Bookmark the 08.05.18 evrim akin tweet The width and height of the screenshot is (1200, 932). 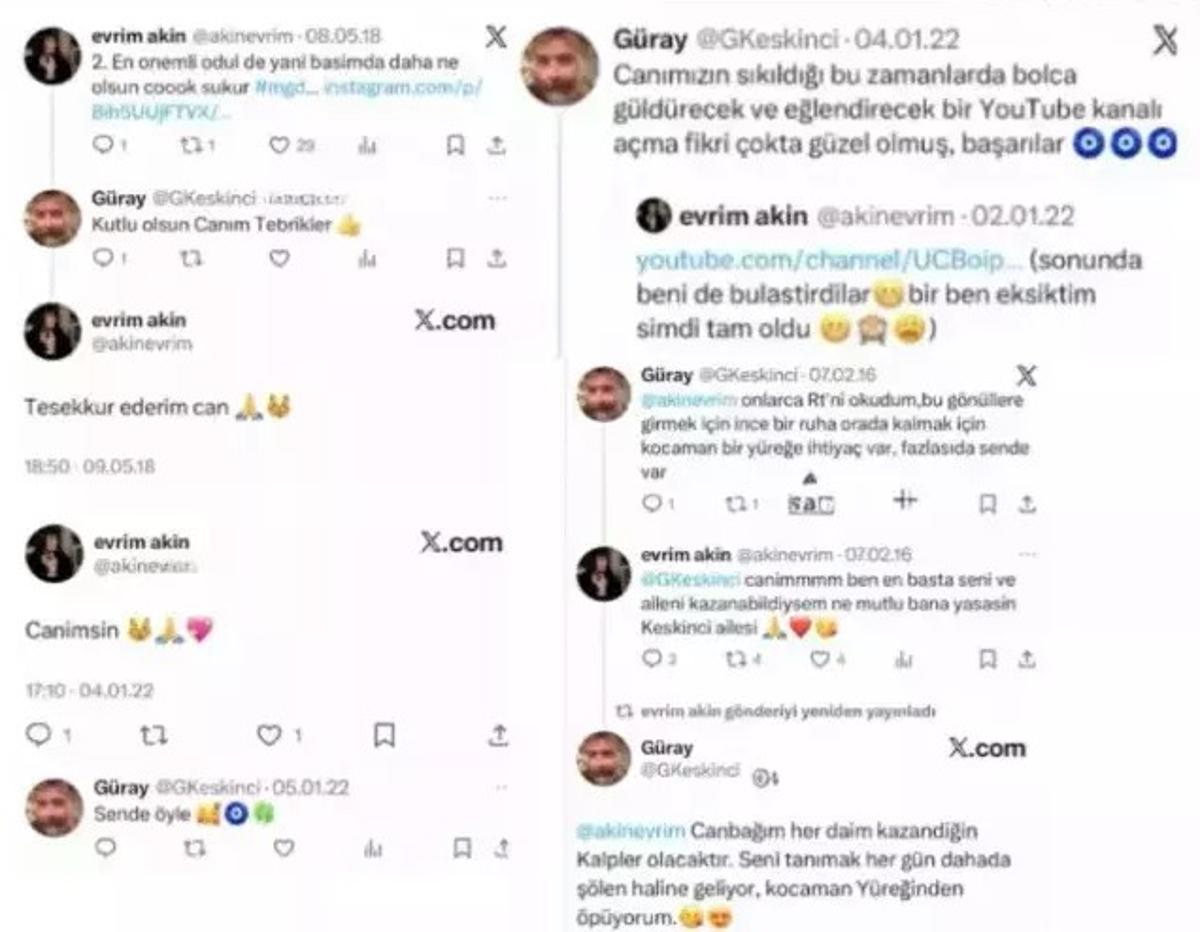click(455, 146)
